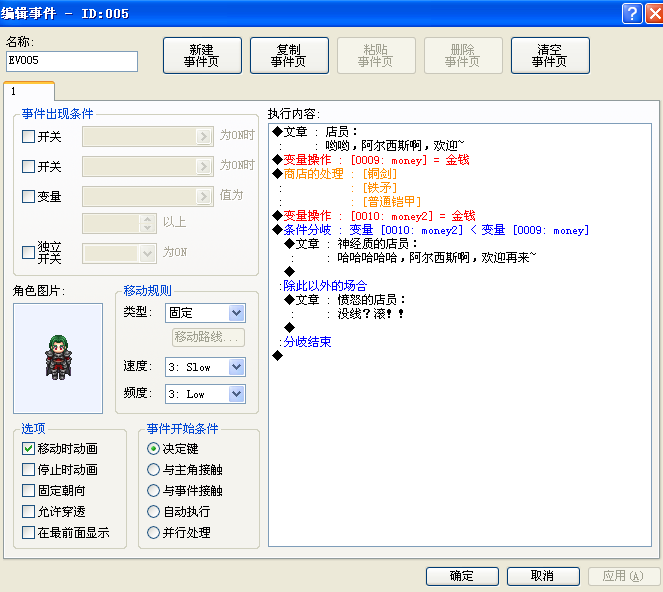Select the 自动执行 trigger radio button
This screenshot has width=663, height=592.
(x=153, y=512)
